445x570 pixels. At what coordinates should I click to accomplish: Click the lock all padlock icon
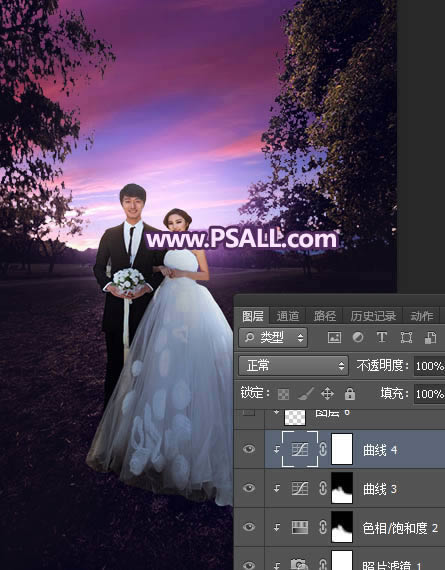pyautogui.click(x=350, y=393)
